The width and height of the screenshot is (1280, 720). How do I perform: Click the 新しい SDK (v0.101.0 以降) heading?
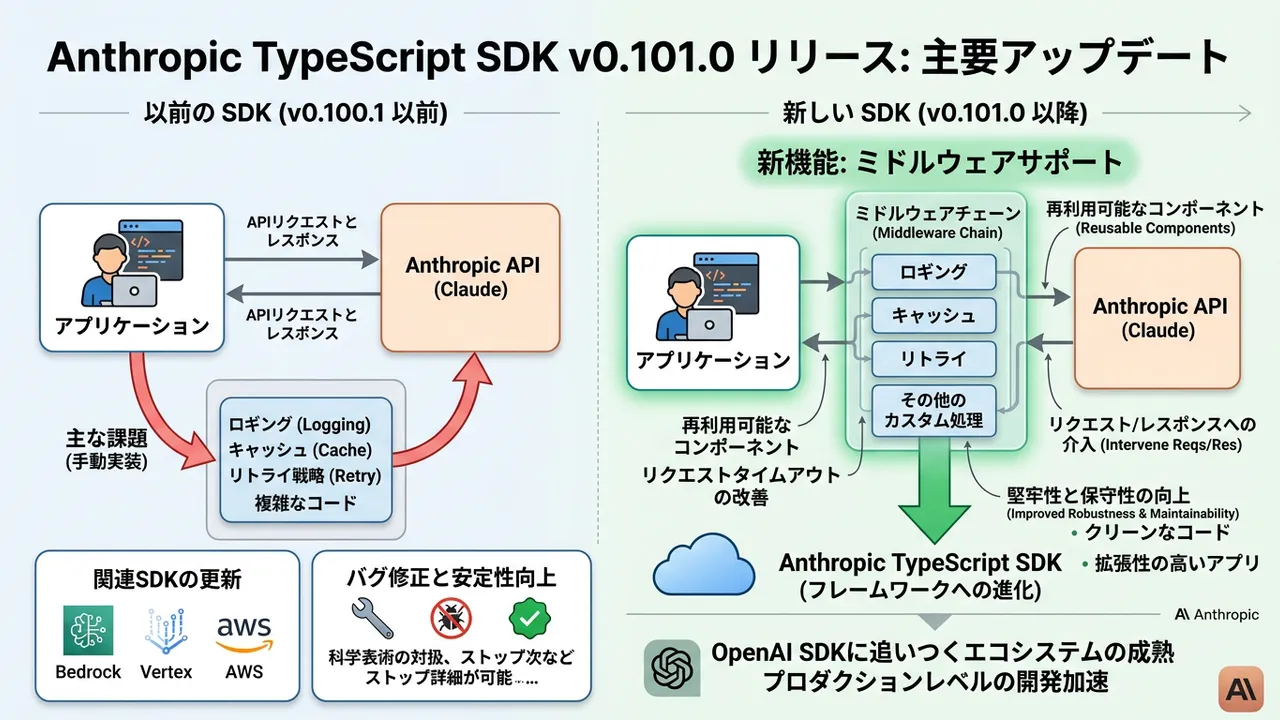(935, 114)
